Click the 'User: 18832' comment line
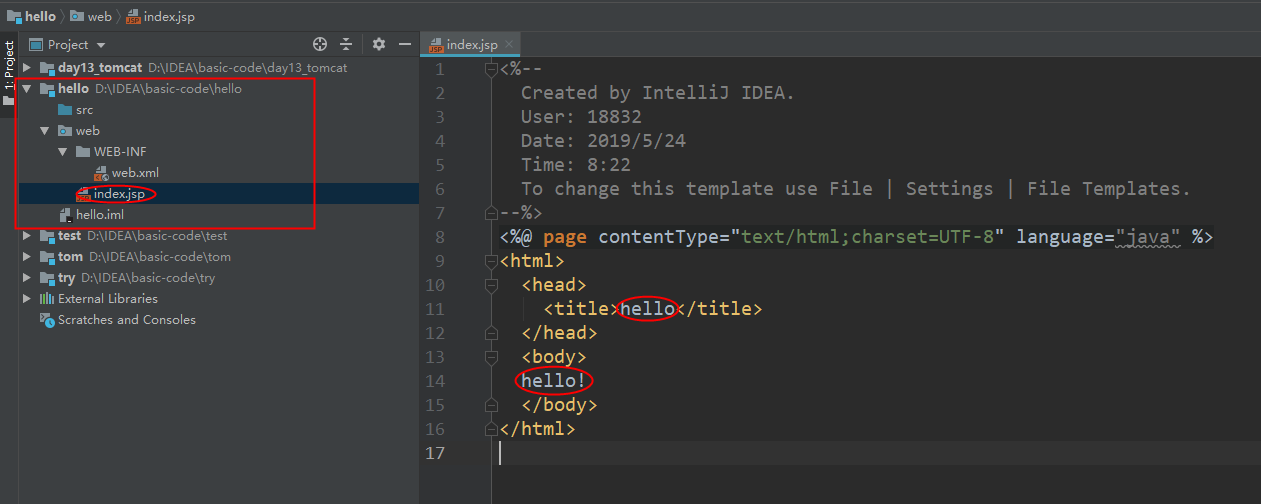Viewport: 1261px width, 504px height. click(581, 117)
